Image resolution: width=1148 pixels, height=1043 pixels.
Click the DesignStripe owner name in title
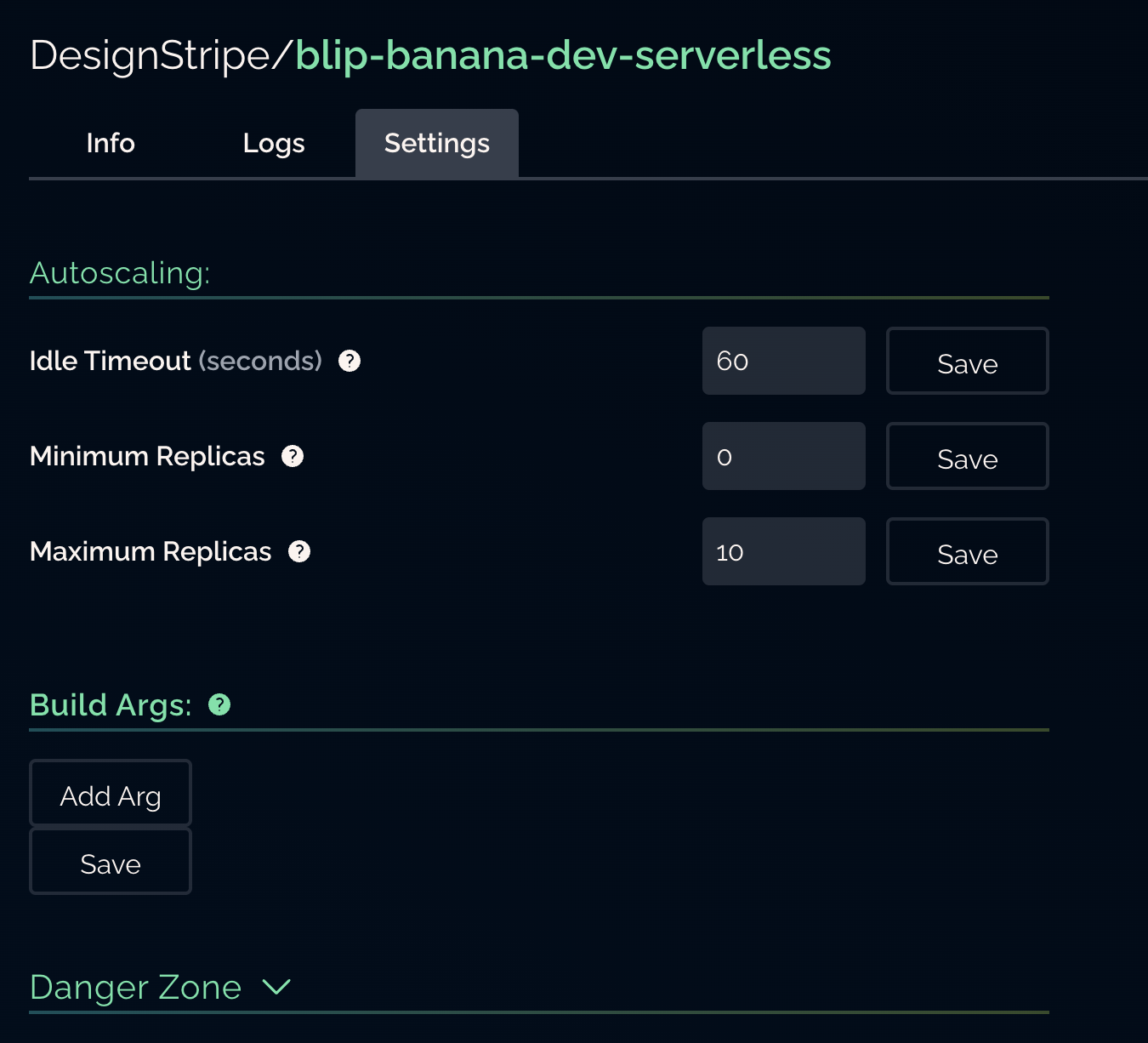(x=151, y=55)
